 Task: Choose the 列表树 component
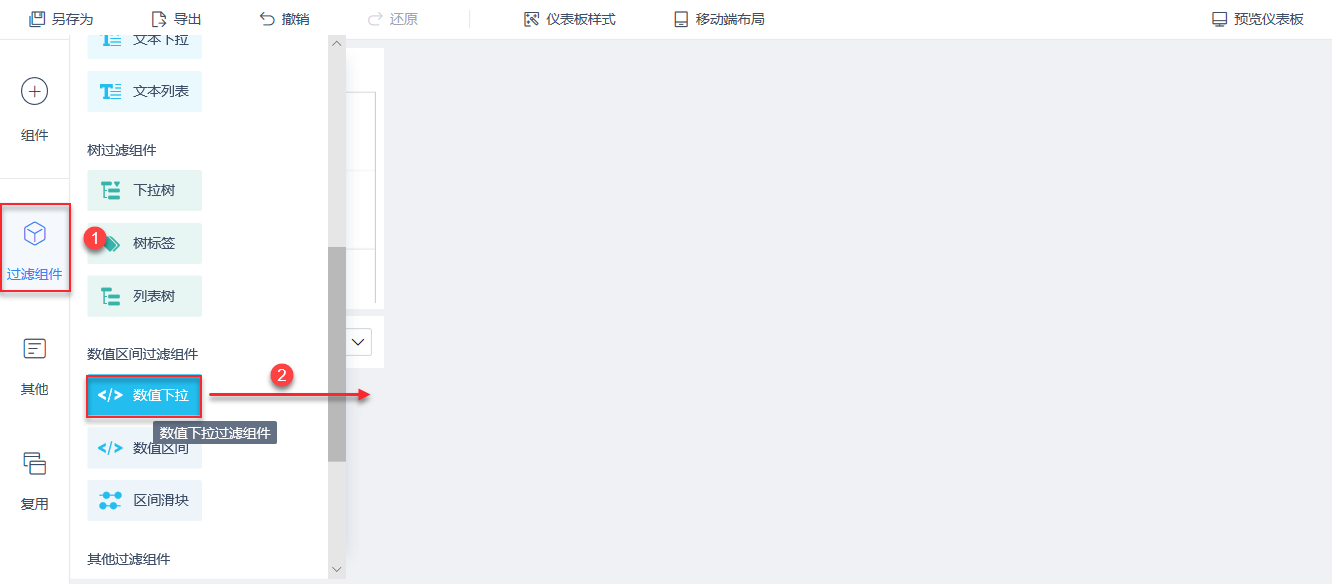click(145, 296)
